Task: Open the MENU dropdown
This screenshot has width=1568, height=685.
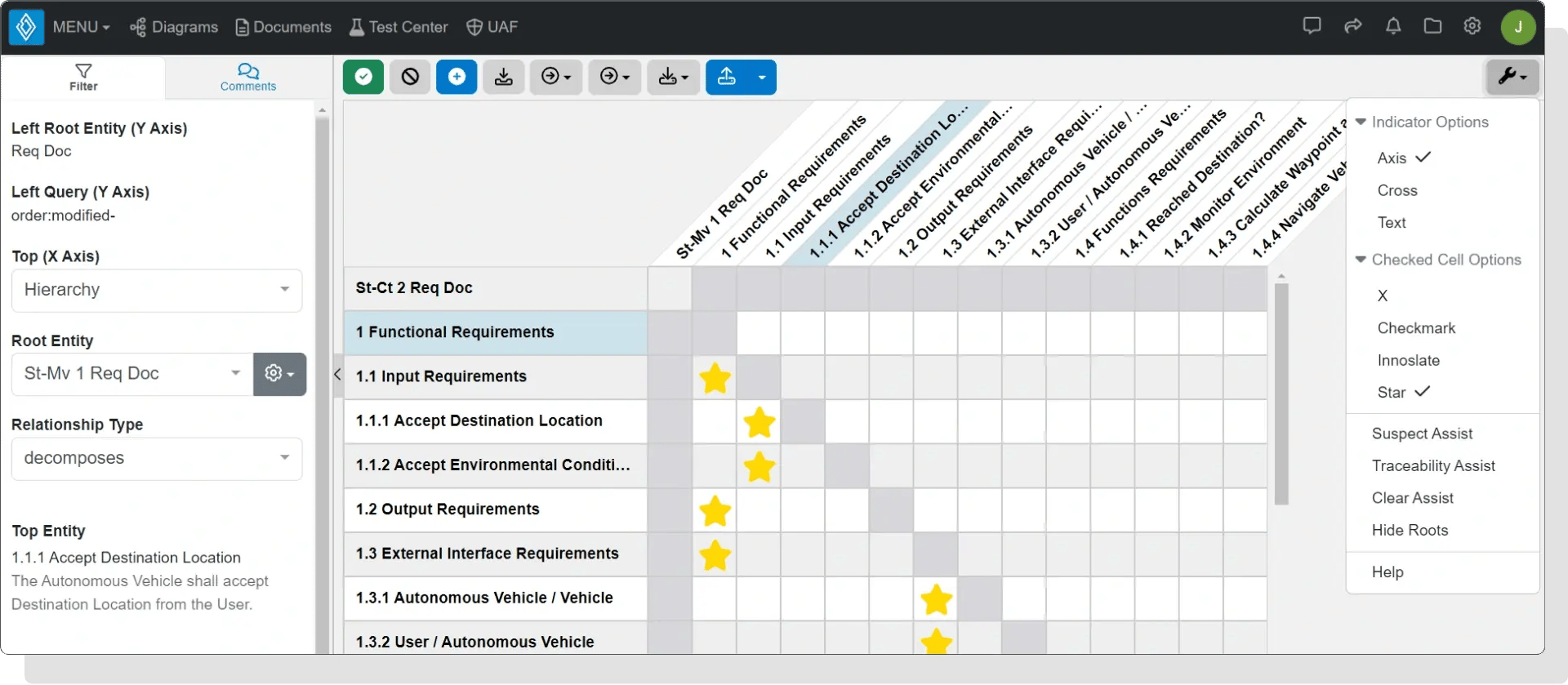Action: (81, 27)
